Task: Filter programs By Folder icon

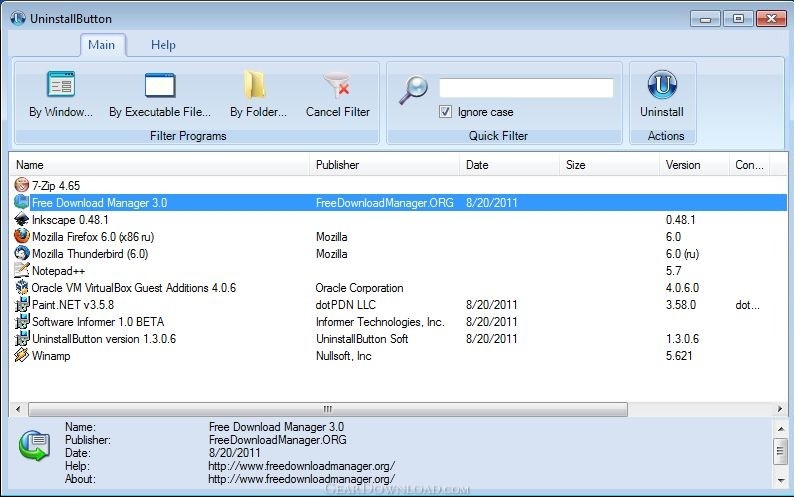Action: coord(255,84)
